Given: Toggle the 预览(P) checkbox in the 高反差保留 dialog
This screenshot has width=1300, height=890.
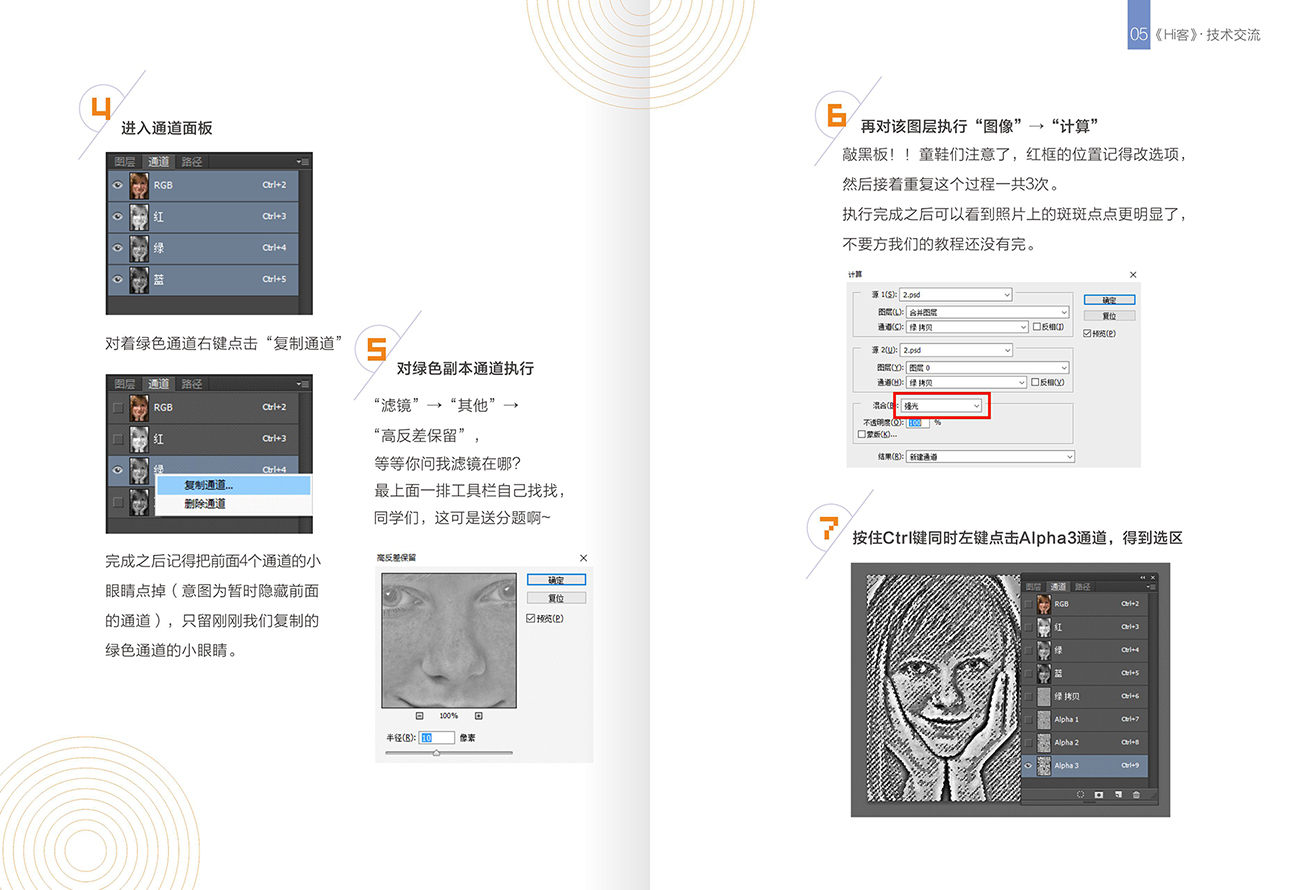Looking at the screenshot, I should (x=530, y=618).
